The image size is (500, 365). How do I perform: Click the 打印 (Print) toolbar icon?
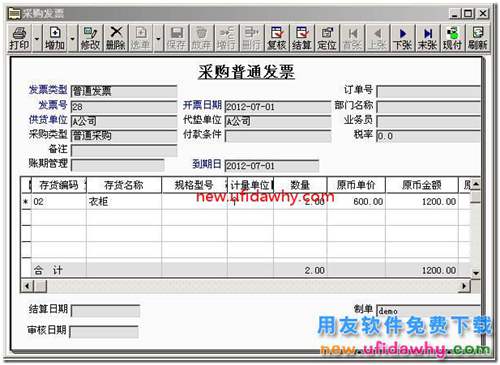point(19,38)
